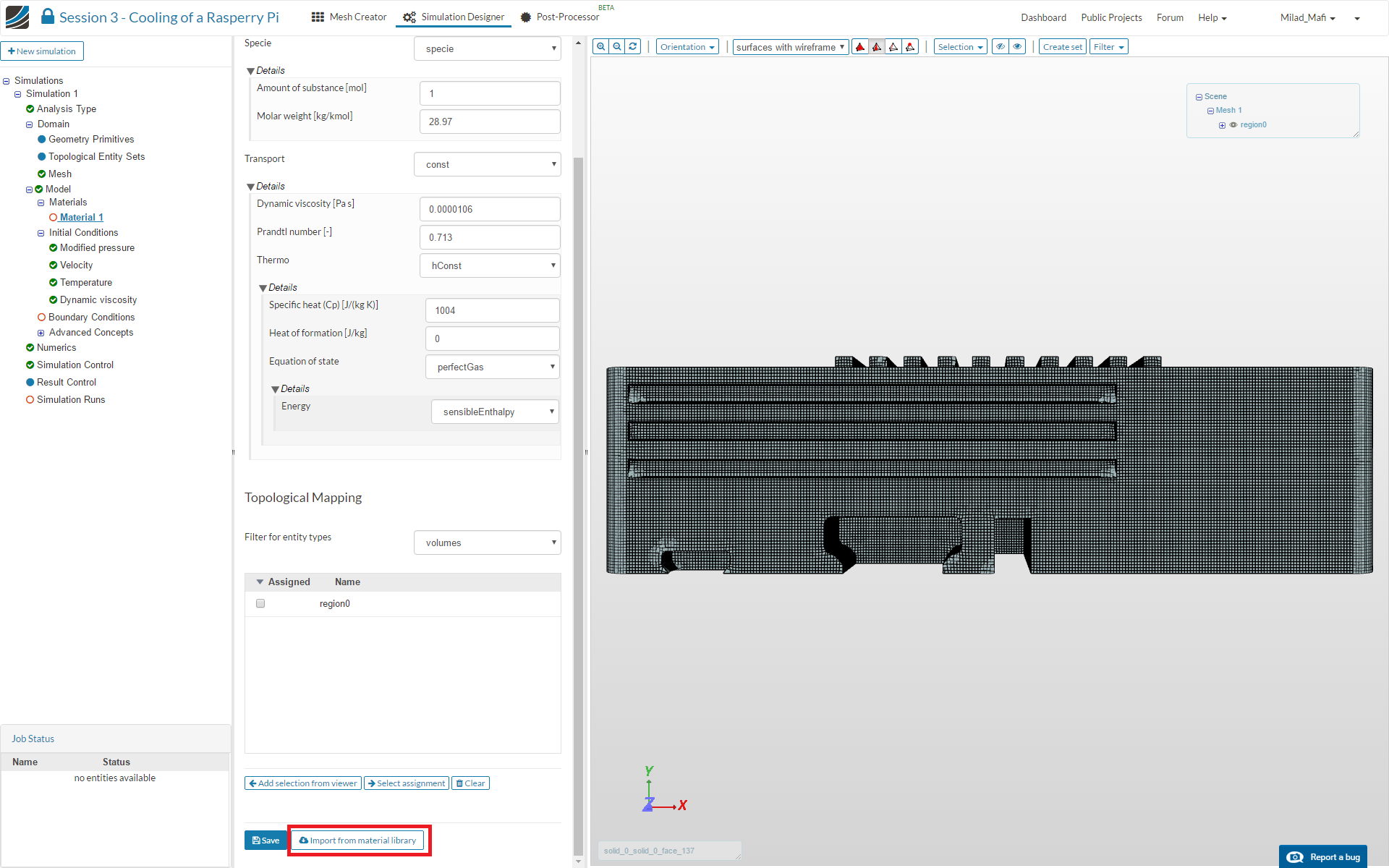Check the region0 assignment checkbox
The image size is (1389, 868).
260,603
